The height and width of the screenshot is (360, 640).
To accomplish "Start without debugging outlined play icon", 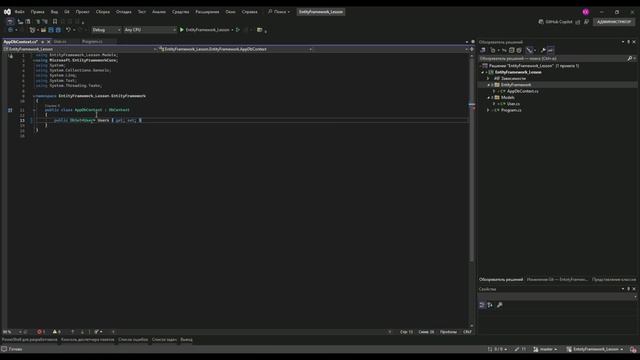I will pos(238,30).
